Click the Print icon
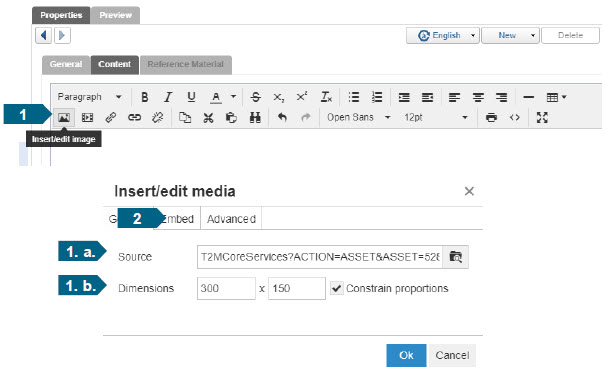The height and width of the screenshot is (375, 607). coord(491,118)
